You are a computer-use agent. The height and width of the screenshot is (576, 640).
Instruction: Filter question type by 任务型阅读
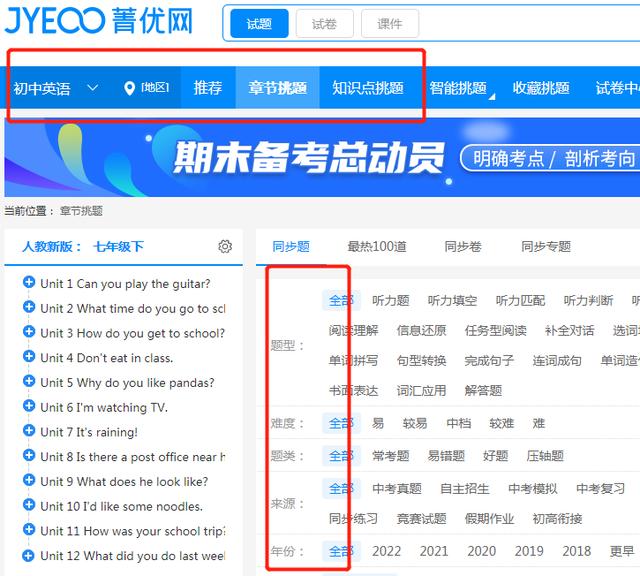coord(496,330)
